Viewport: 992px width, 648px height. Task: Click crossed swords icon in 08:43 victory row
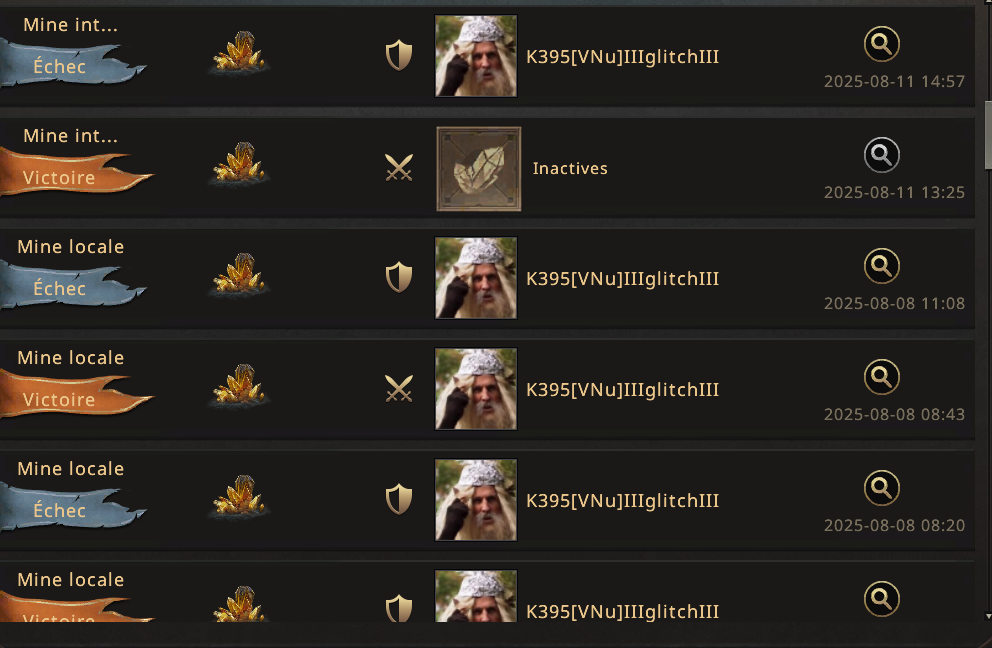(399, 389)
